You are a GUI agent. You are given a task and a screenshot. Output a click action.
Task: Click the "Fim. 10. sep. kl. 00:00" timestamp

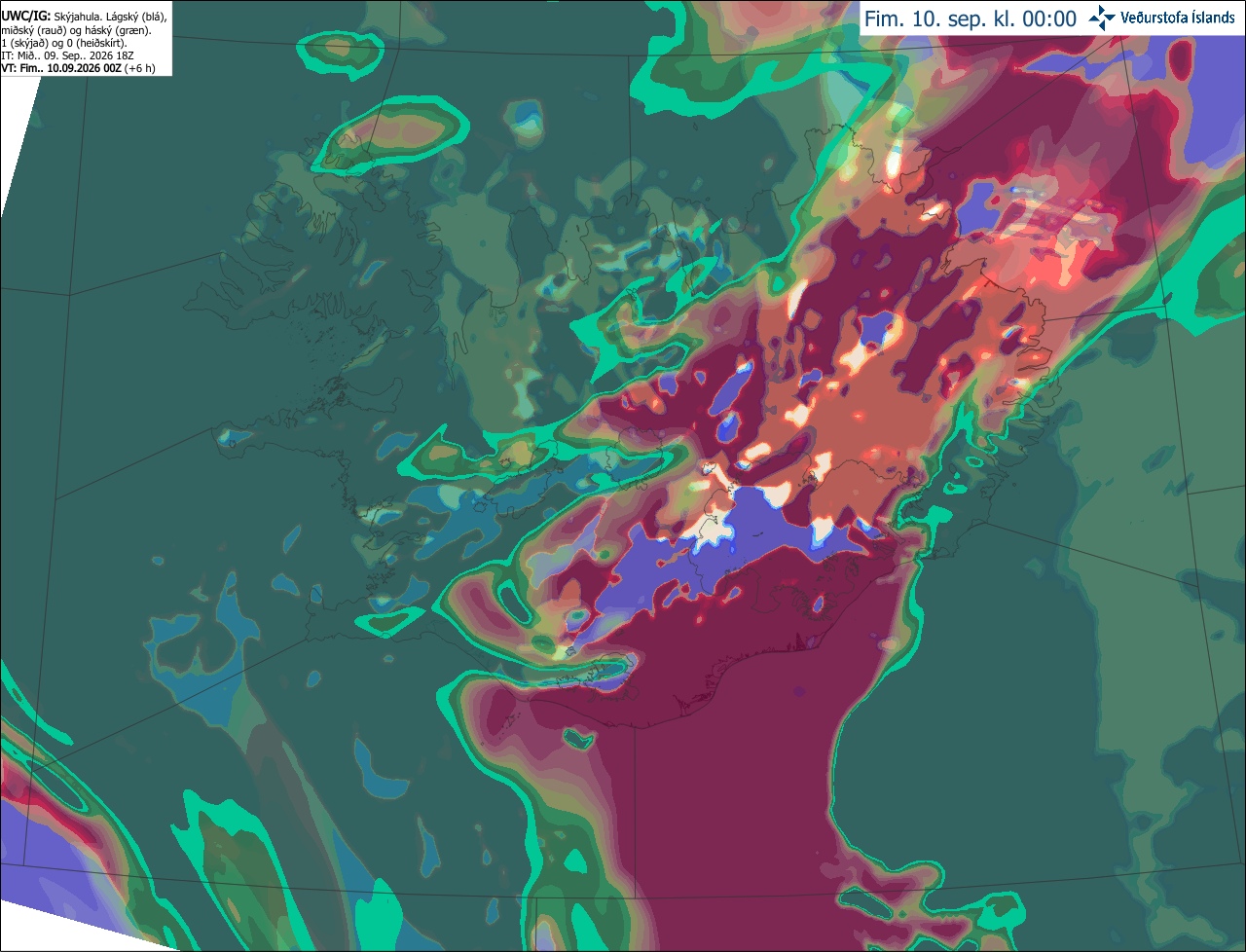(971, 19)
